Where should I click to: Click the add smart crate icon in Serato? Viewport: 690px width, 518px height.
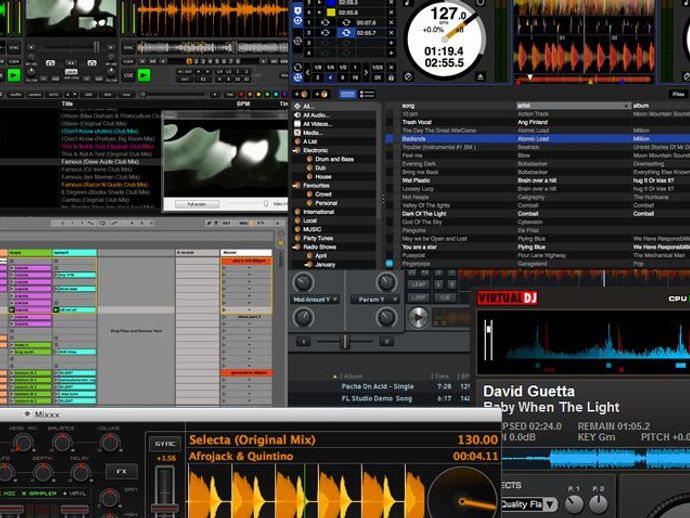pos(322,94)
